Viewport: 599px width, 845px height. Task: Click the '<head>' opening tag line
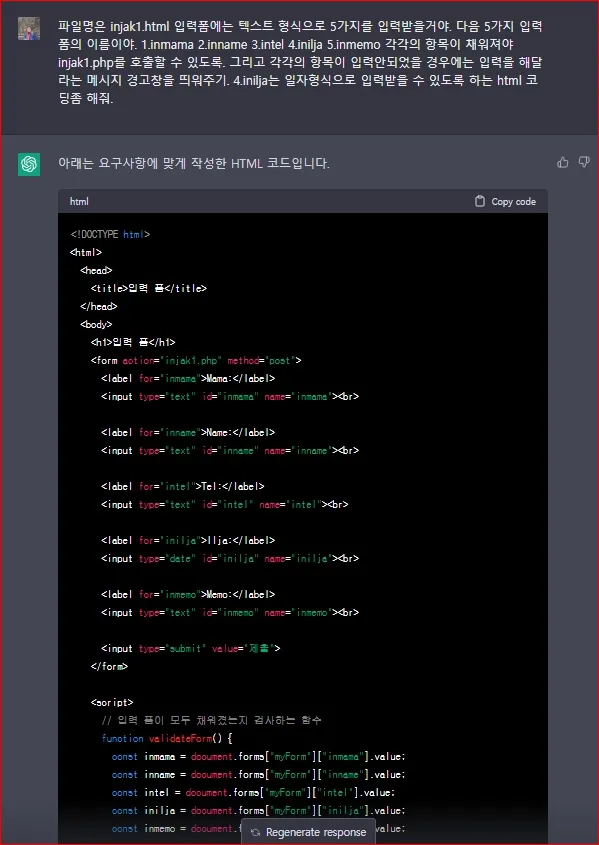96,271
